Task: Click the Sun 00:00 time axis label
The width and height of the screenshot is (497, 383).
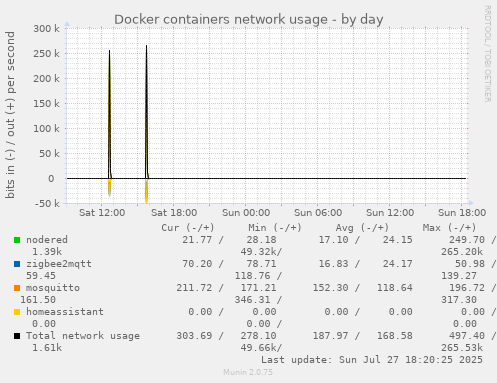Action: pos(246,213)
